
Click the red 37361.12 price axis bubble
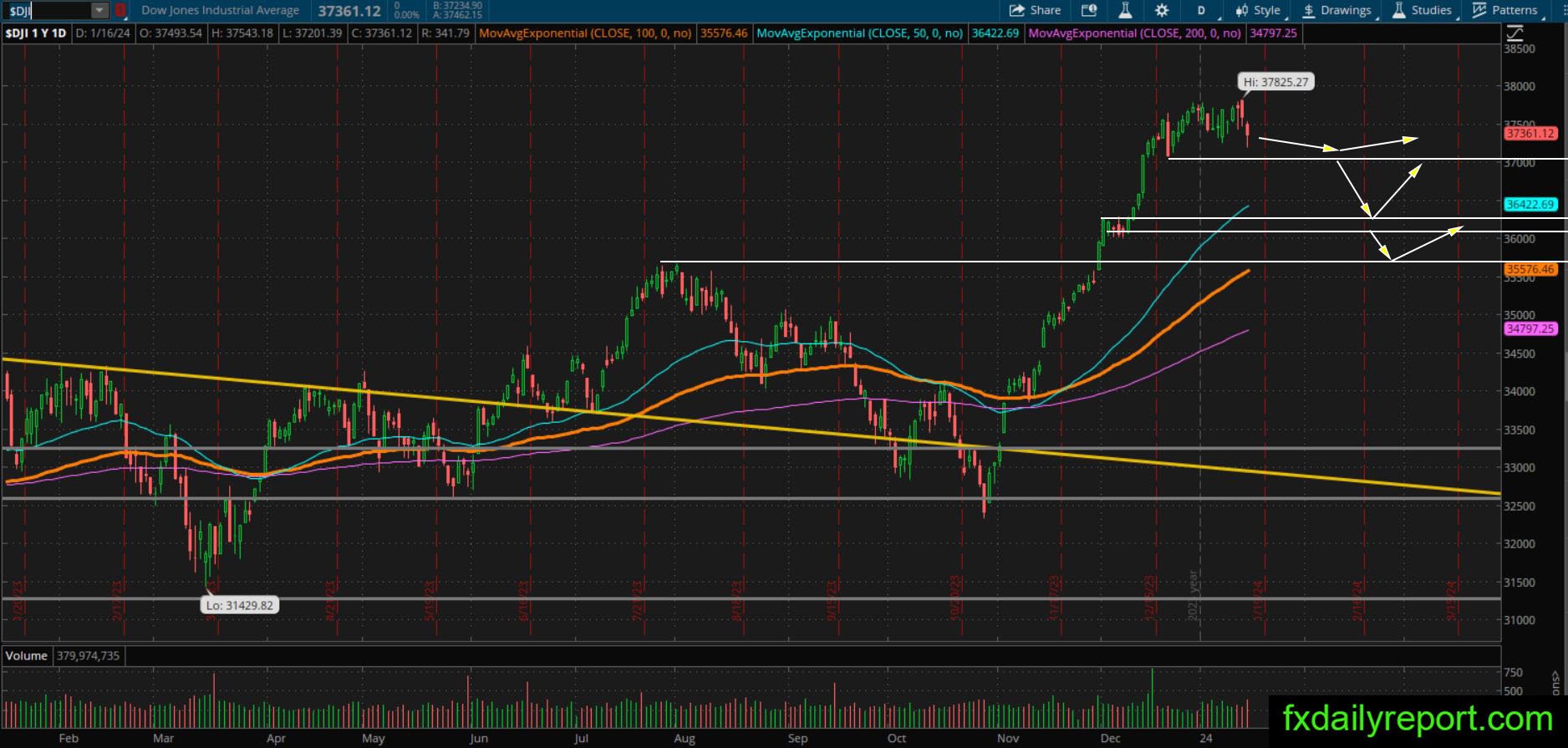[1530, 133]
